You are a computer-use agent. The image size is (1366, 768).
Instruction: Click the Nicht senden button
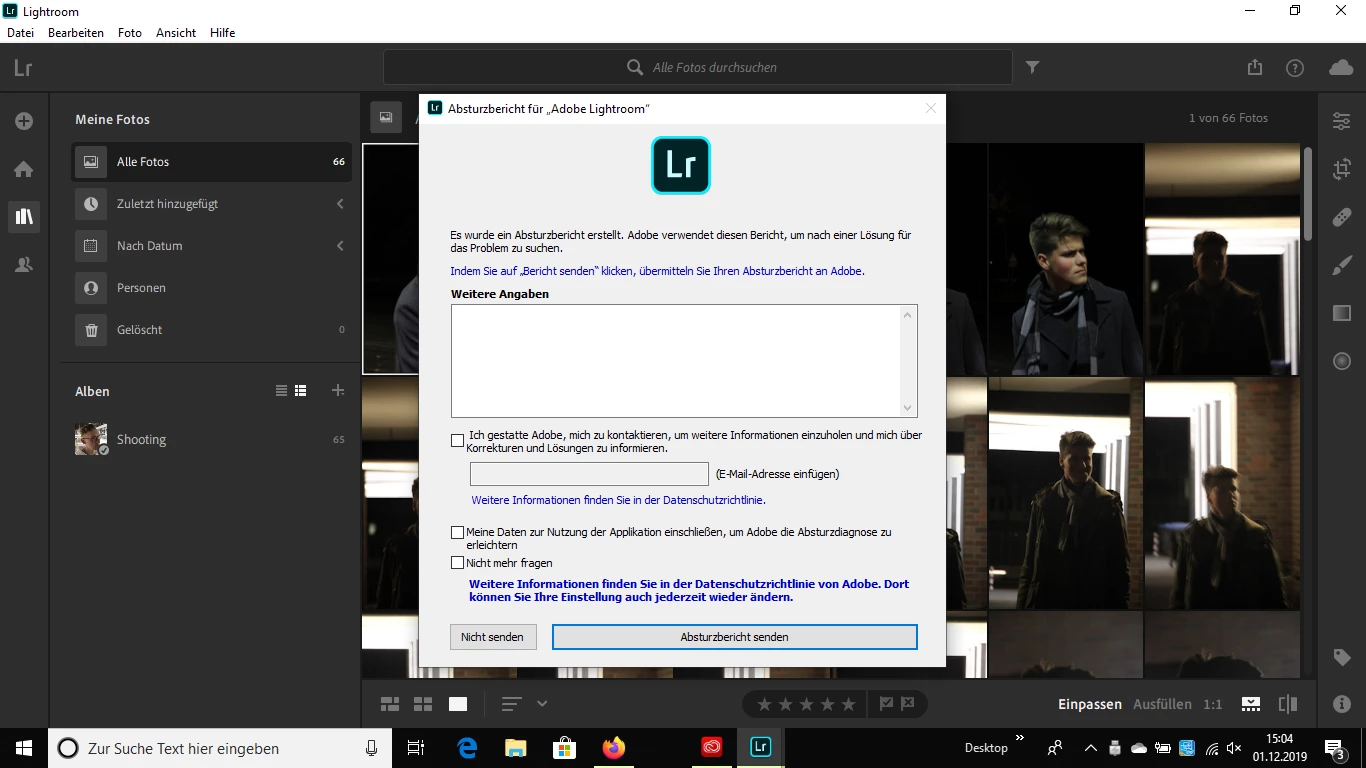(x=492, y=637)
